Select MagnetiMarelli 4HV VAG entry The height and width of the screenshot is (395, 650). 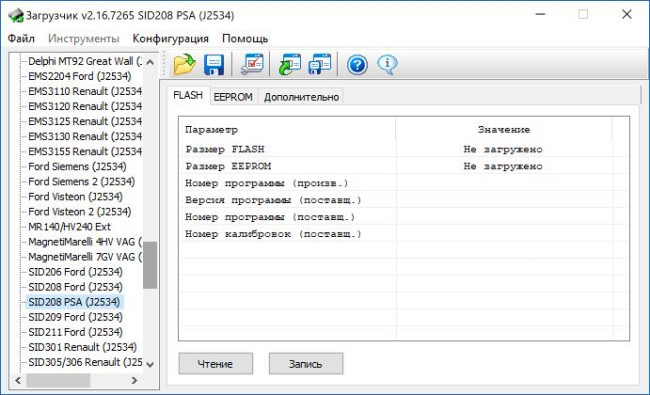pyautogui.click(x=85, y=242)
